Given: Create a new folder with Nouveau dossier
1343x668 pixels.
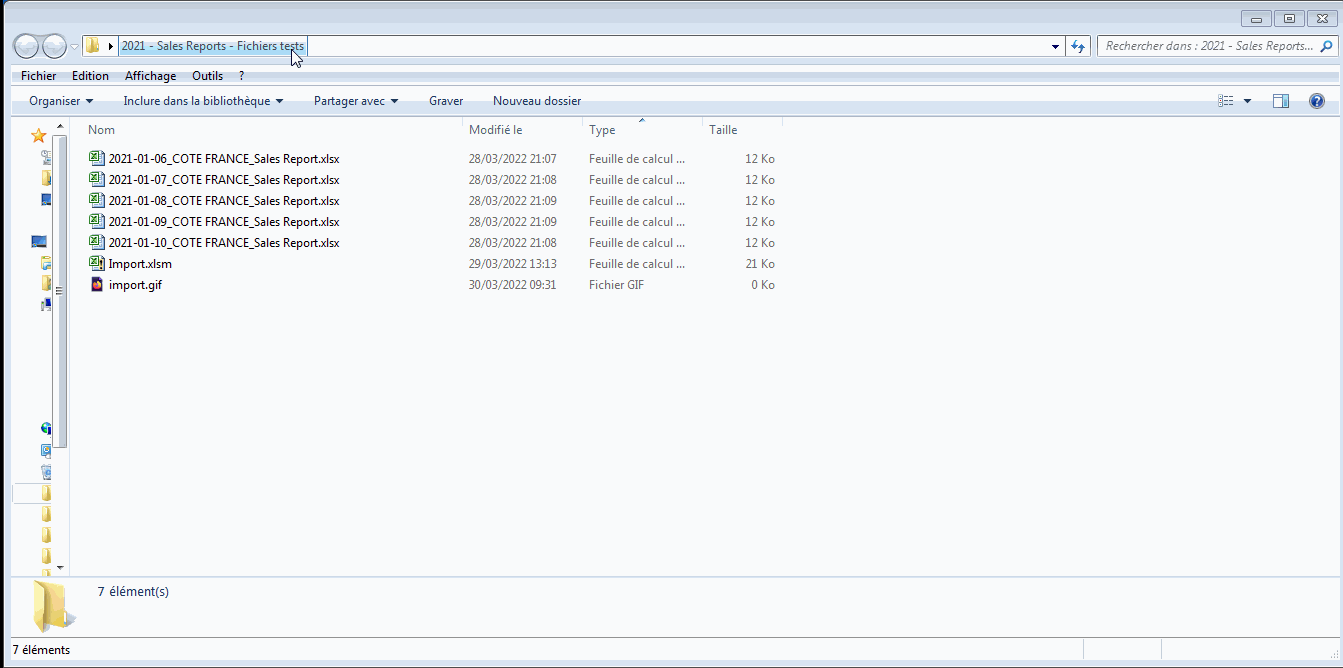Looking at the screenshot, I should click(537, 101).
